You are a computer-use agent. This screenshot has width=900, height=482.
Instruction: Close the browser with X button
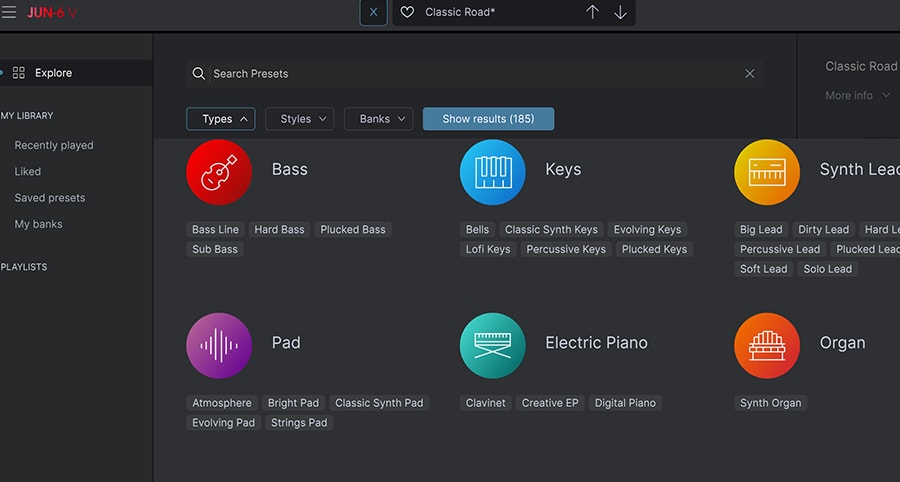pos(373,12)
